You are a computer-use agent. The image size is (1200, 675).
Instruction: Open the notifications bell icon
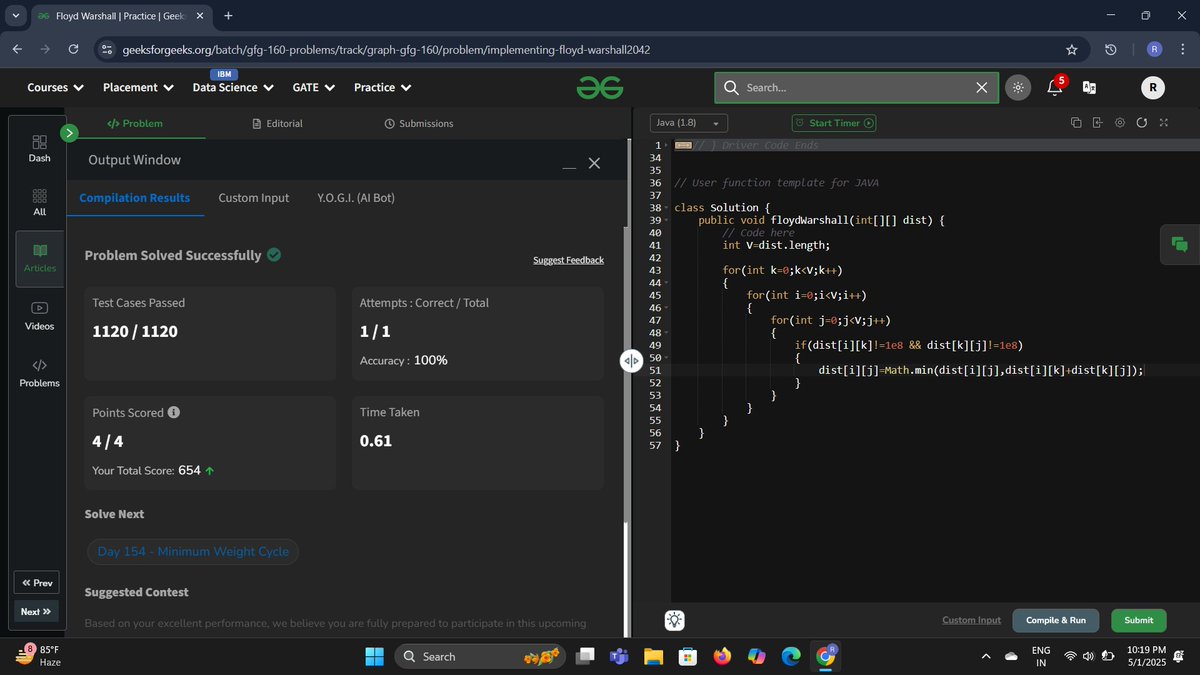pyautogui.click(x=1055, y=87)
